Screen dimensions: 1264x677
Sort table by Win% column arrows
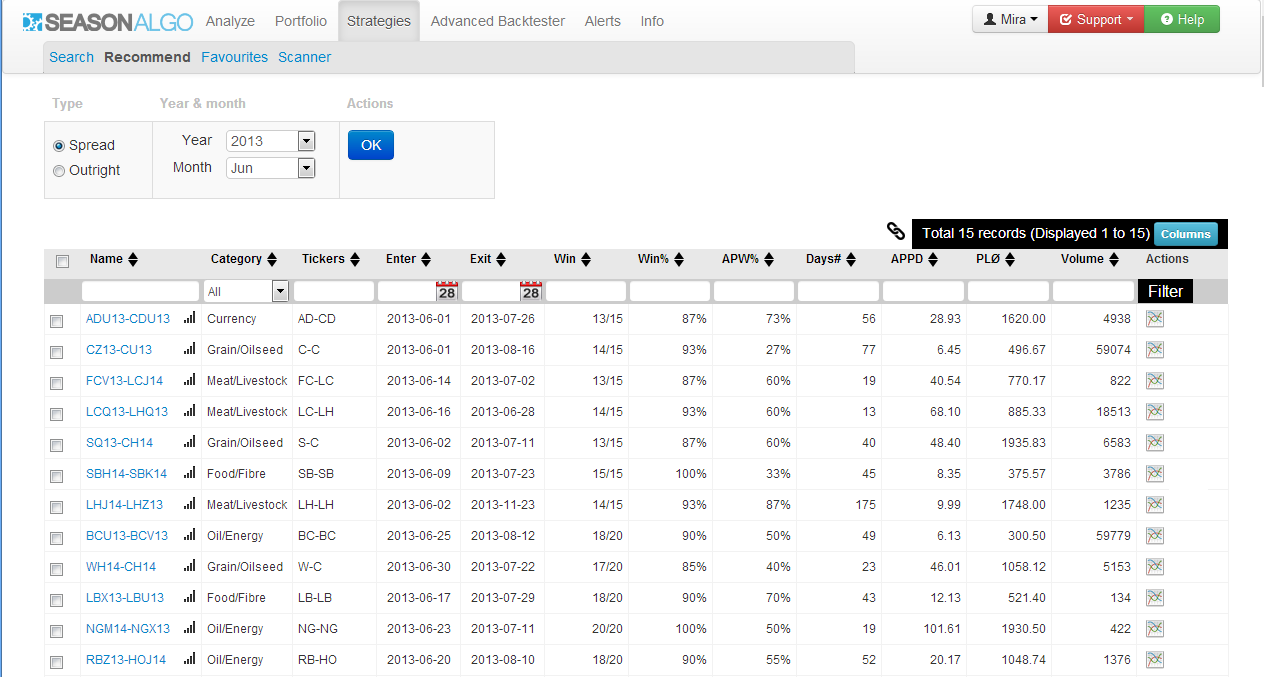(679, 260)
